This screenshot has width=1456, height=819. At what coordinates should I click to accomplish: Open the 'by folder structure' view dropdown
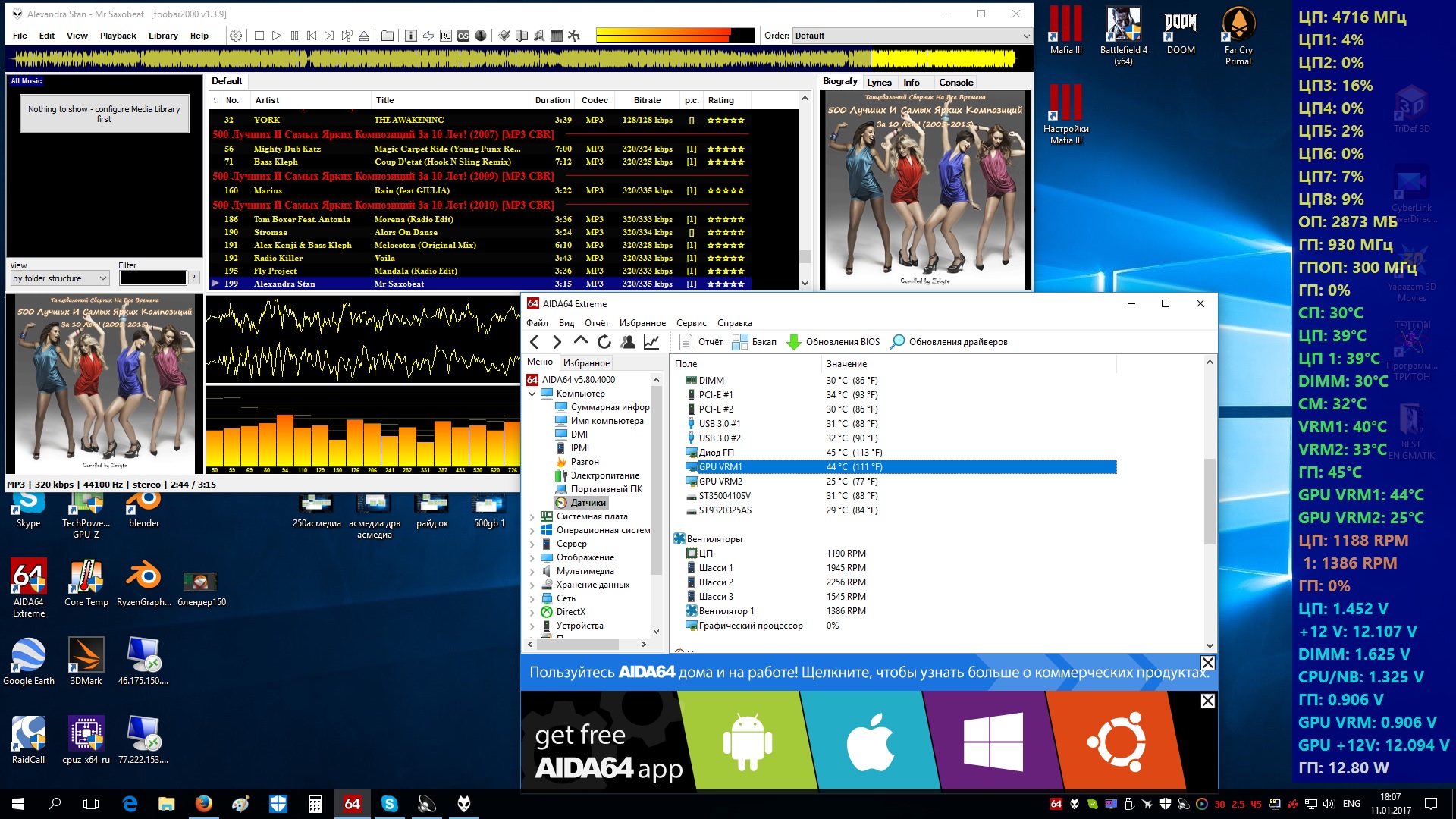60,278
